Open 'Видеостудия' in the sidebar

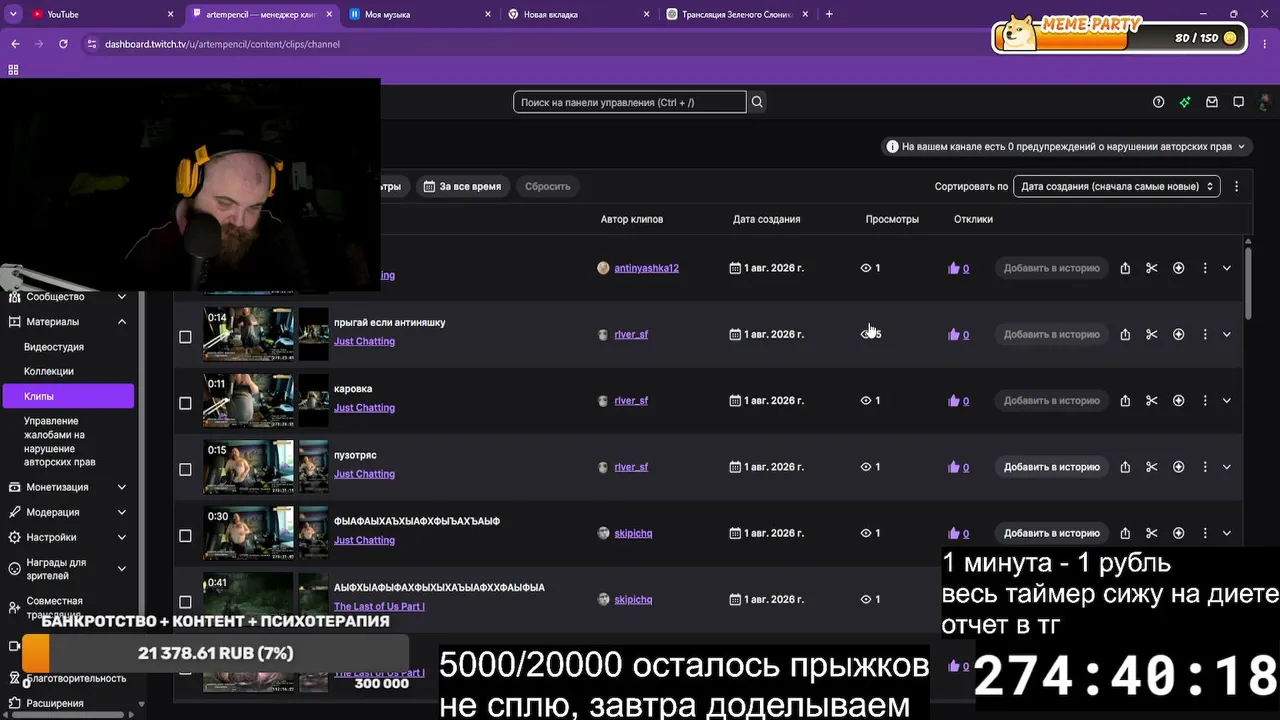(54, 347)
